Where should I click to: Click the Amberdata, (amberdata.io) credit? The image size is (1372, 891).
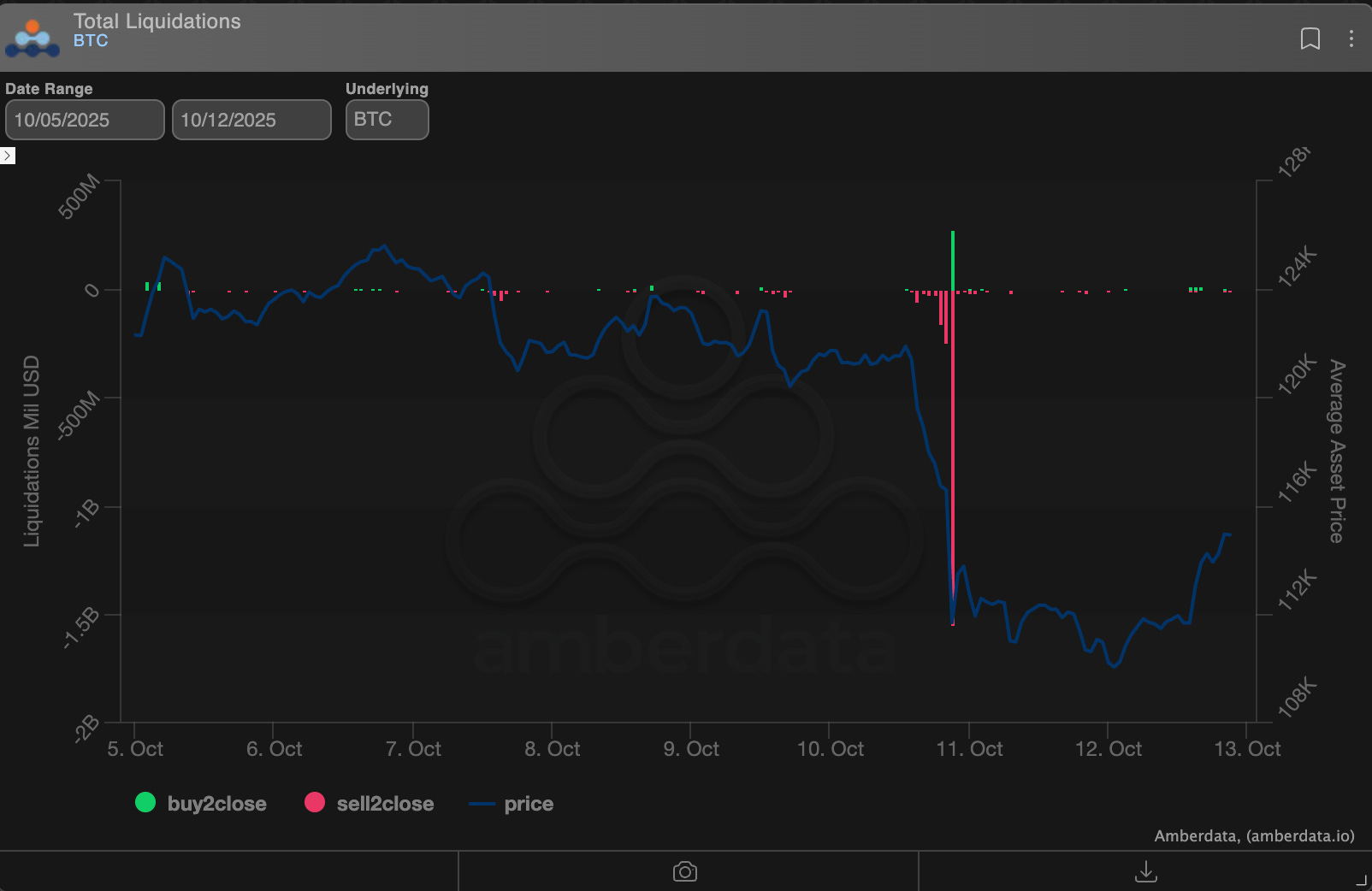click(x=1254, y=836)
